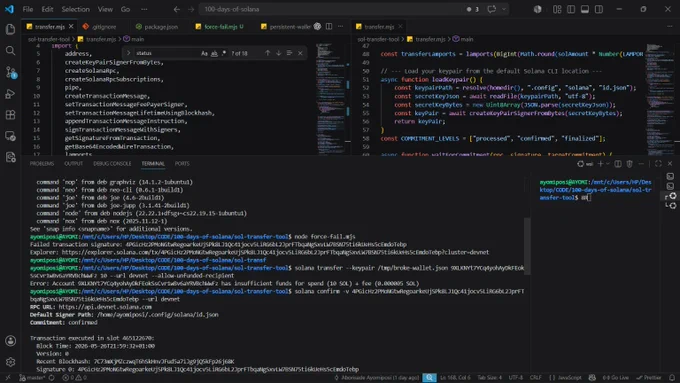Add a new terminal with plus icon
The image size is (680, 383).
[x=600, y=164]
